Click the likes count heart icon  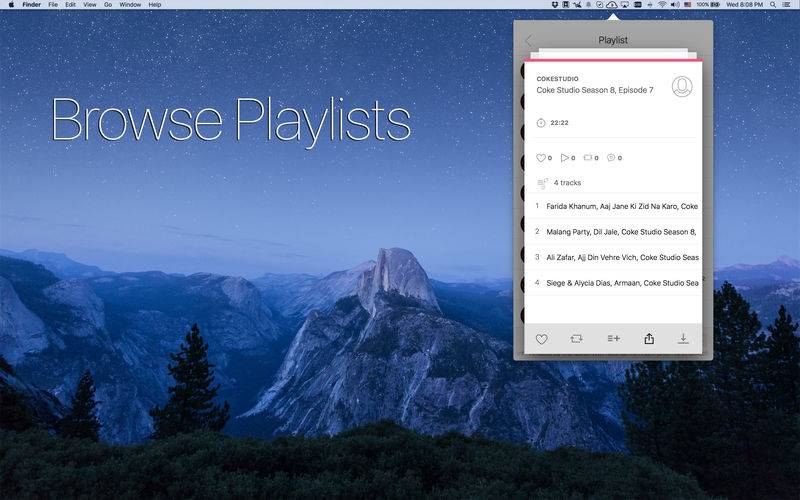point(541,158)
